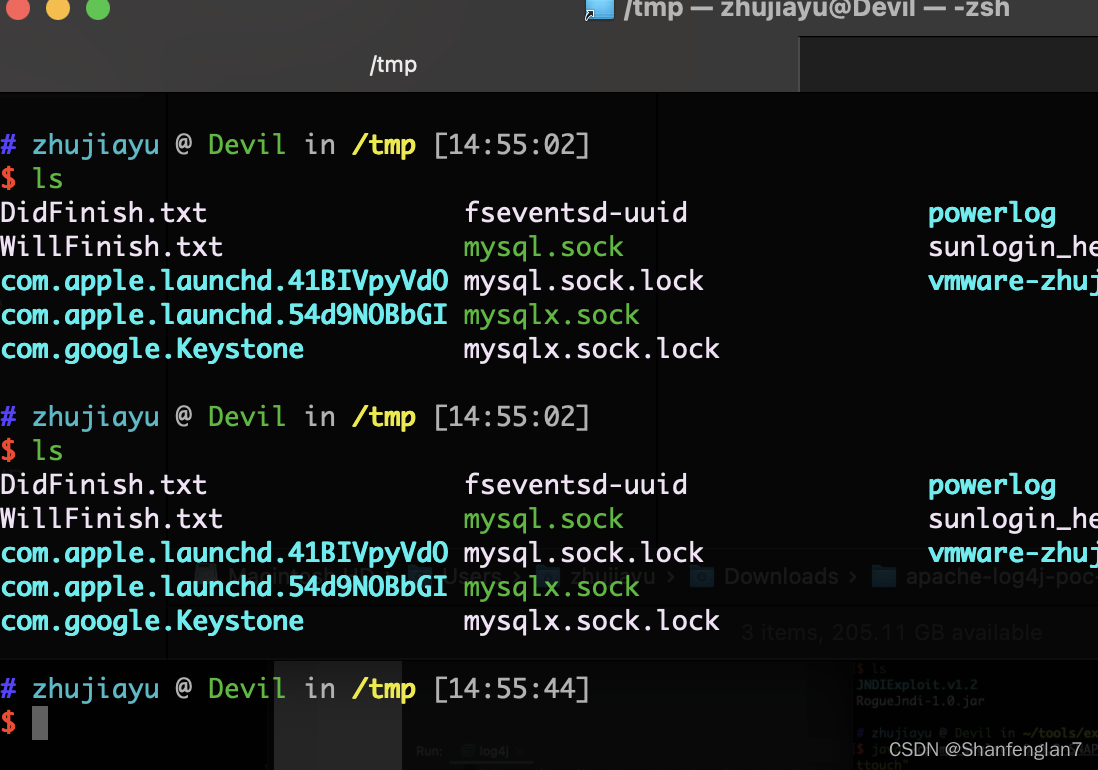1098x770 pixels.
Task: Click powerlog directory in first listing
Action: click(x=992, y=214)
